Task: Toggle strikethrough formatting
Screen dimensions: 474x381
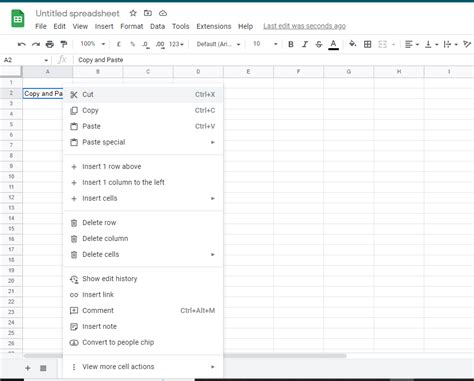Action: pyautogui.click(x=319, y=44)
